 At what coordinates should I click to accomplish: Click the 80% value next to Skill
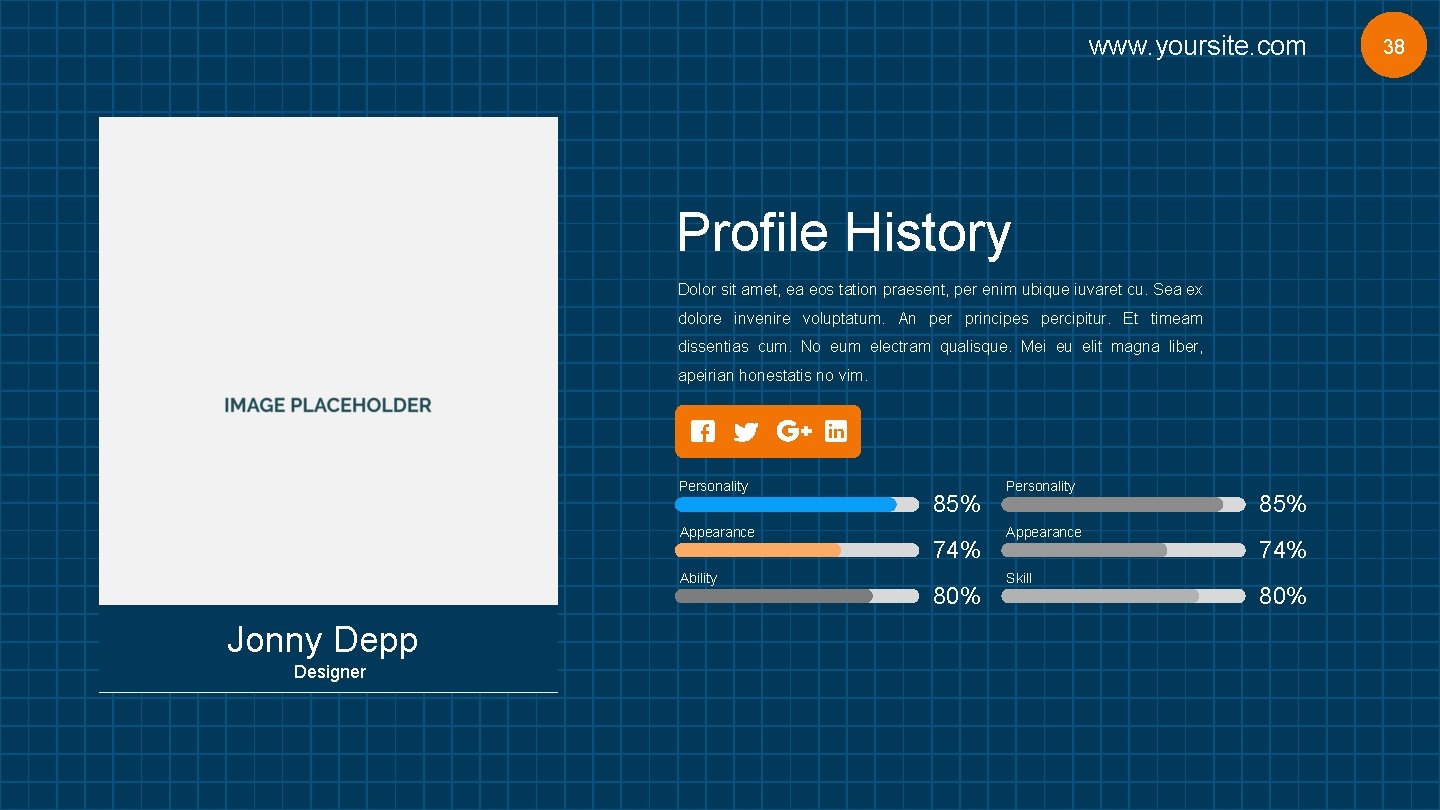pos(1283,596)
